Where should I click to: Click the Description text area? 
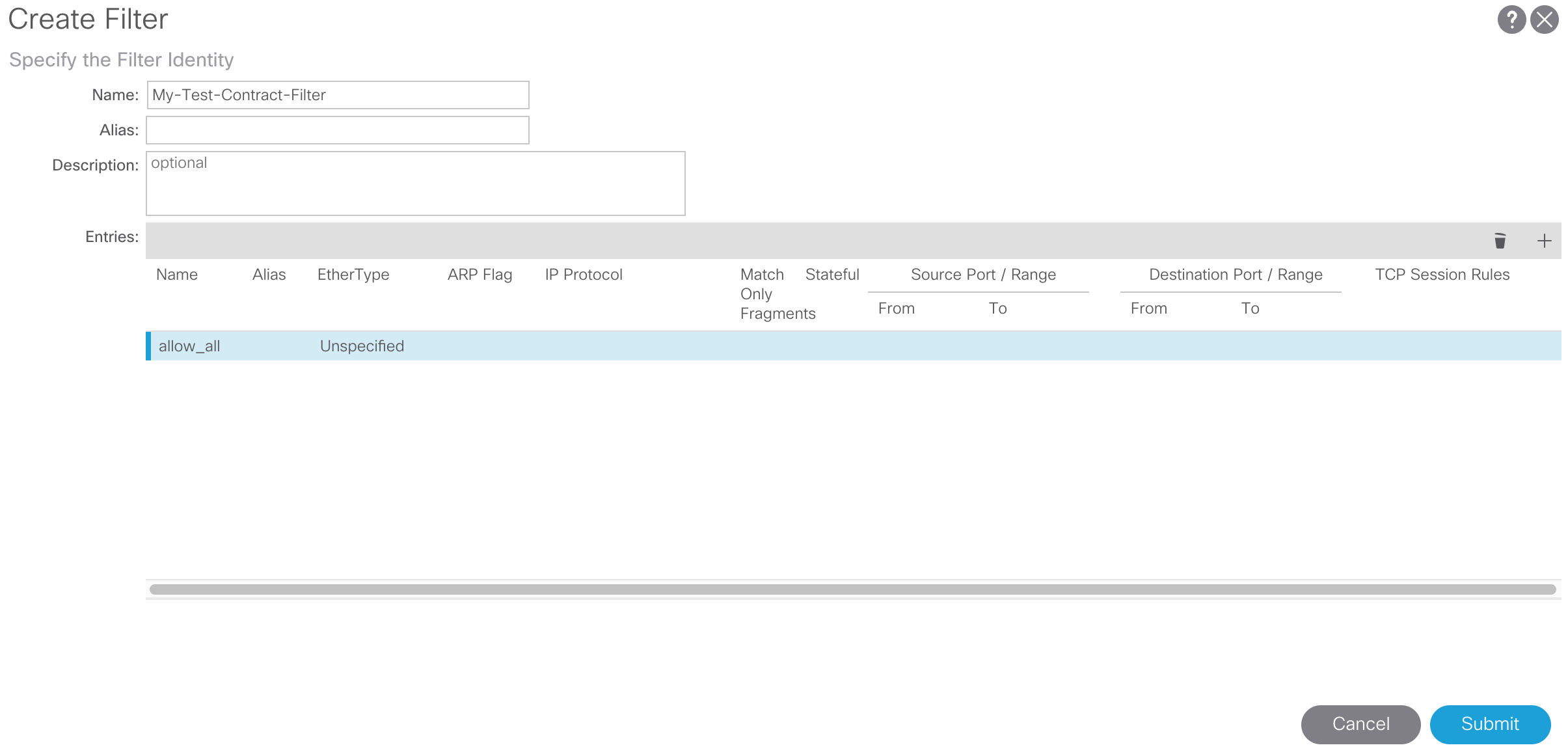[415, 183]
